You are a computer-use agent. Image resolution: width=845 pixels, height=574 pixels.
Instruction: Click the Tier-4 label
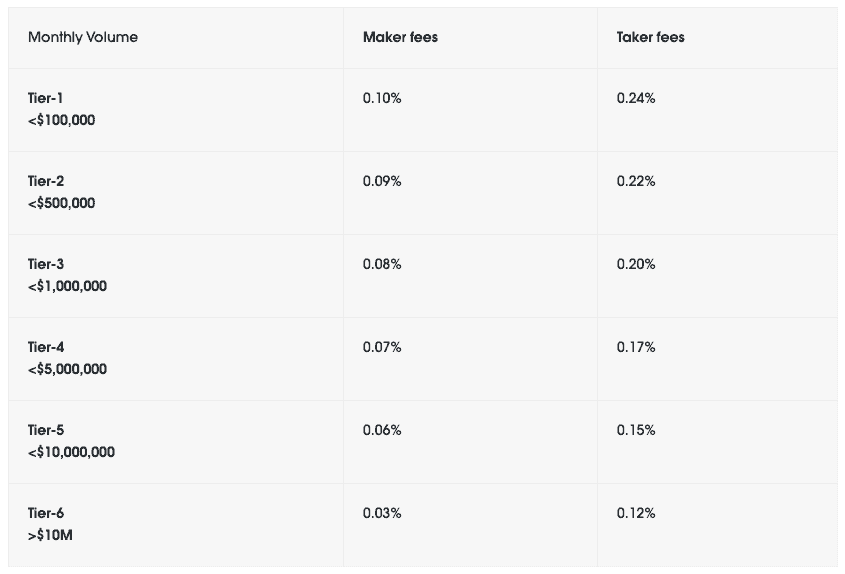[46, 347]
